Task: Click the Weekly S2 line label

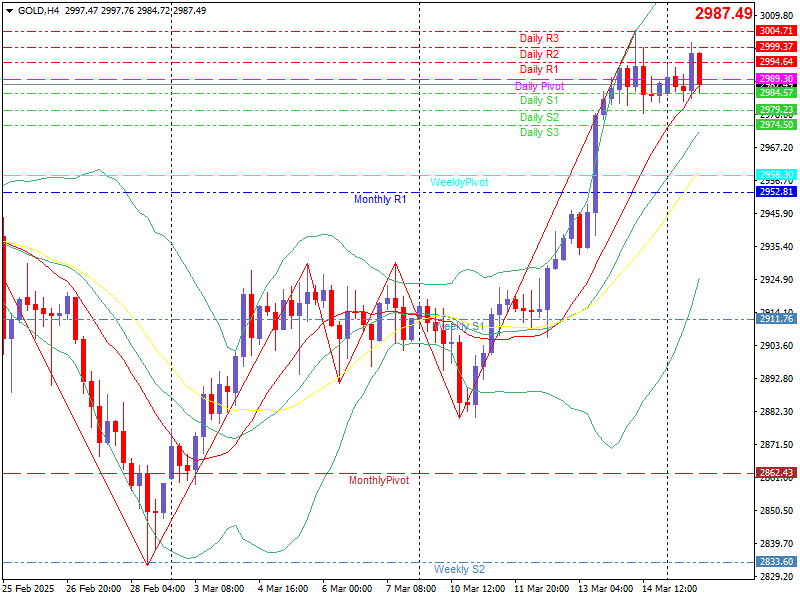Action: coord(459,569)
